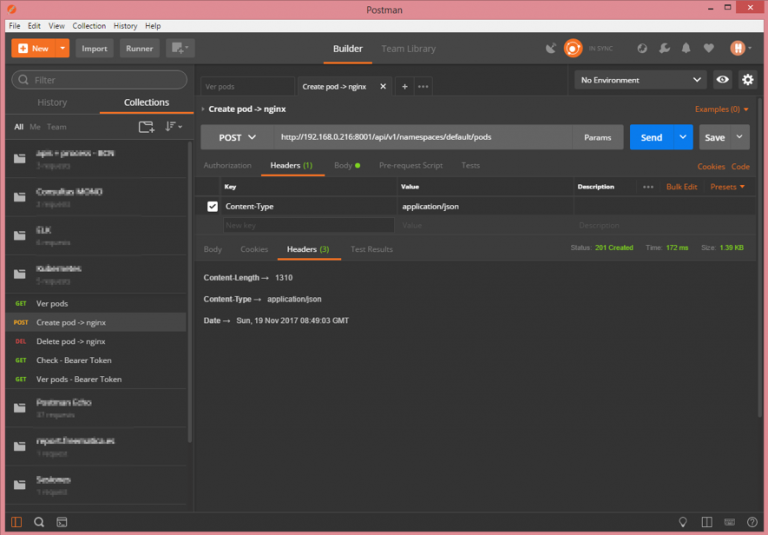The image size is (768, 535).
Task: Open the History menu in the menu bar
Action: click(125, 26)
